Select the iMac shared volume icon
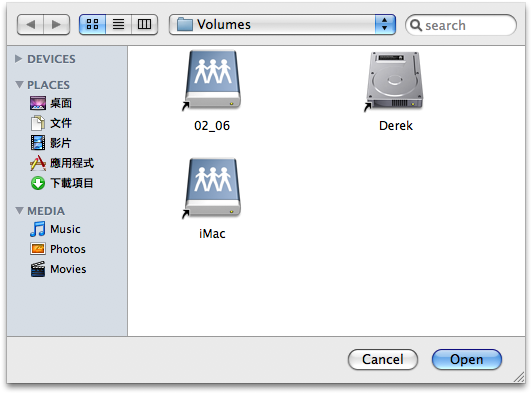 212,188
